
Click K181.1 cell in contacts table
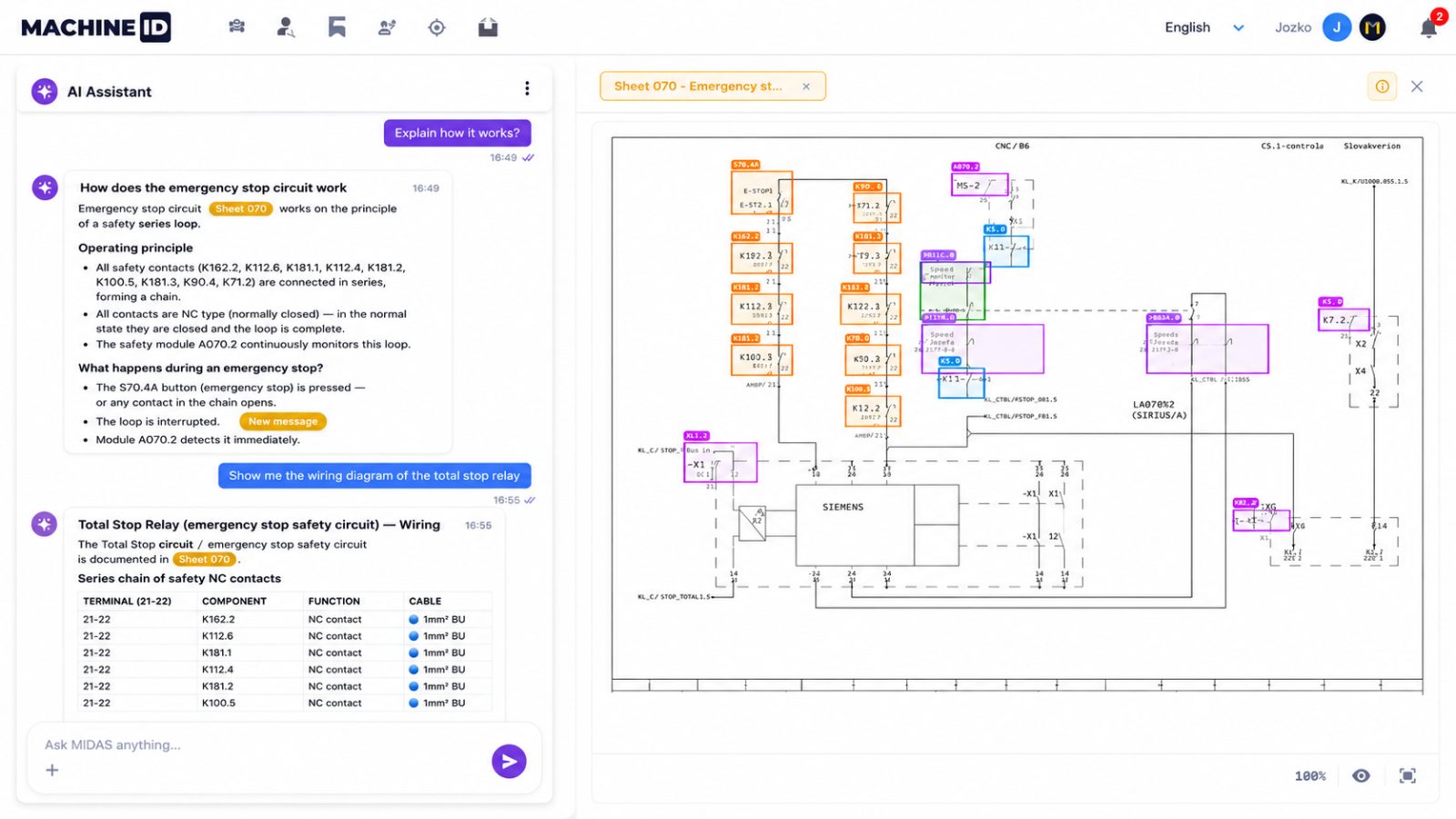[x=217, y=653]
